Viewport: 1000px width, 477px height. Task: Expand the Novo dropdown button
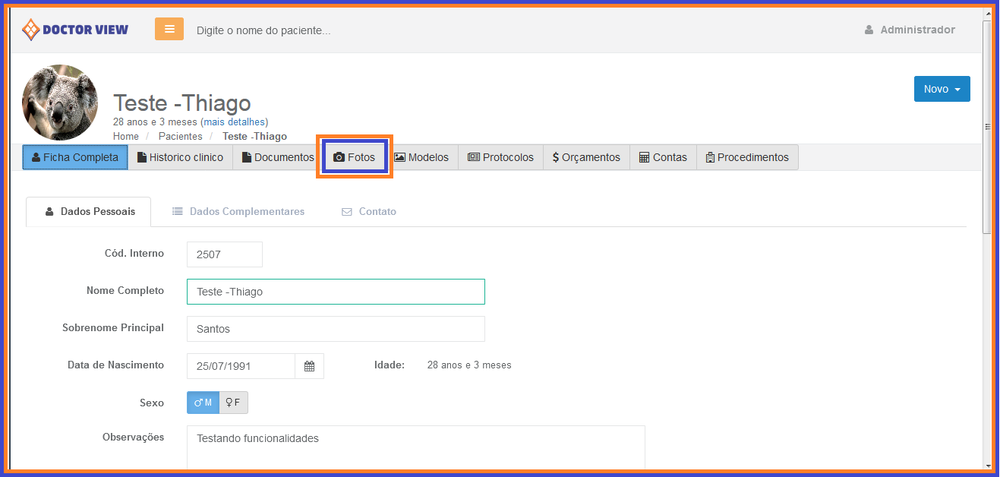(x=941, y=89)
